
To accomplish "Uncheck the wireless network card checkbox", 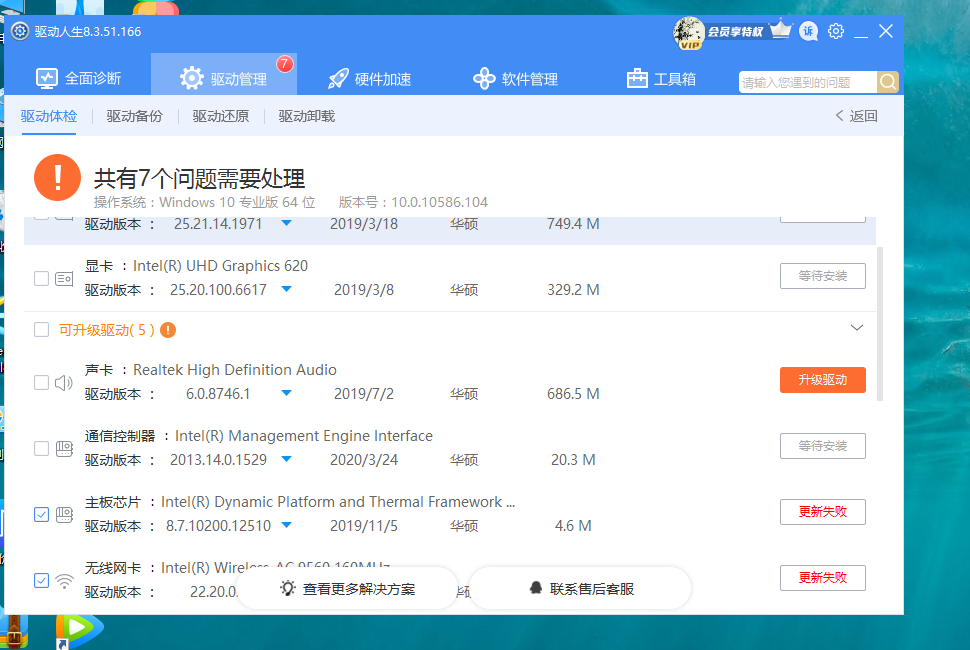I will coord(41,581).
